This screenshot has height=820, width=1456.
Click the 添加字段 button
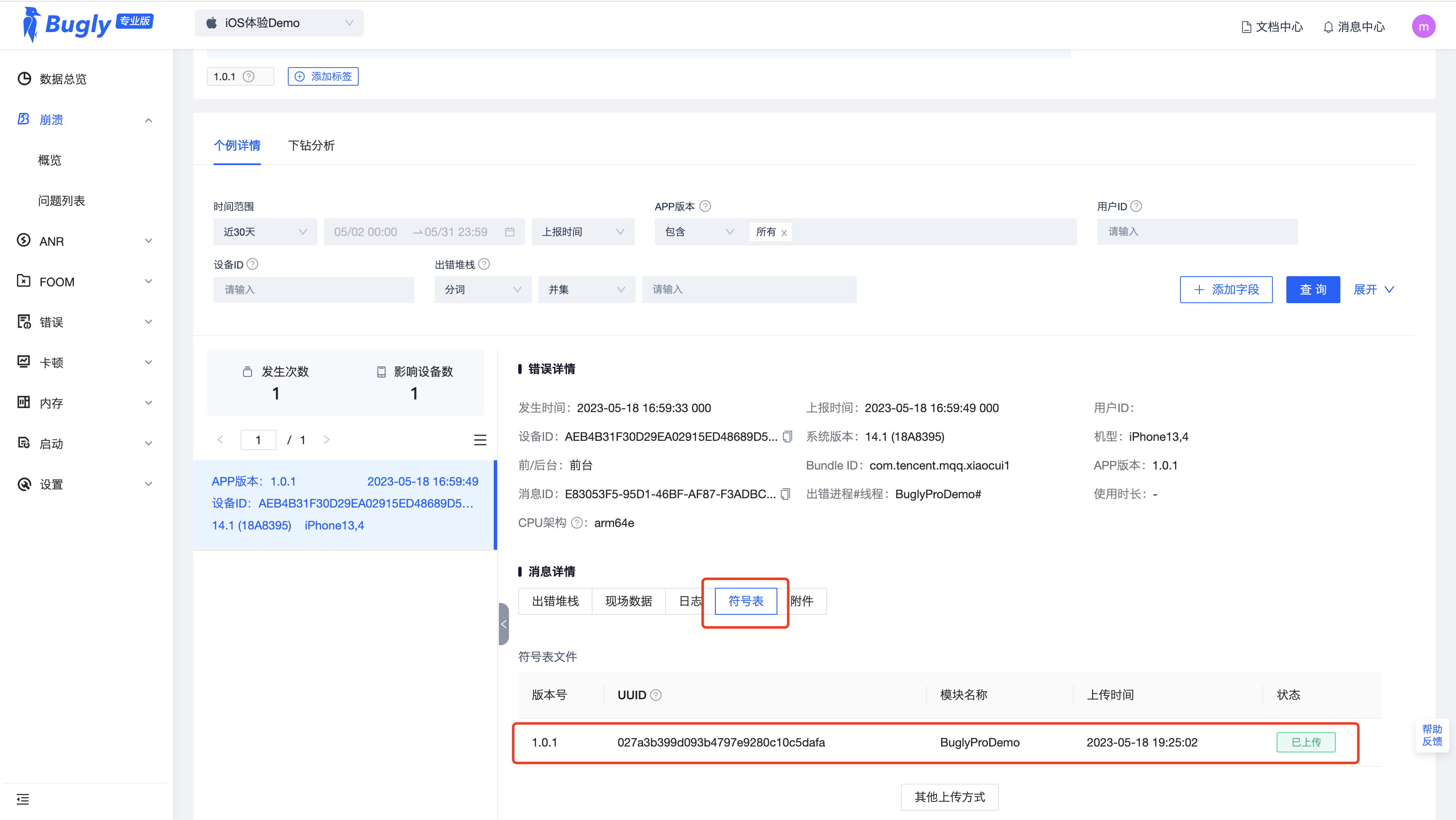click(x=1226, y=290)
